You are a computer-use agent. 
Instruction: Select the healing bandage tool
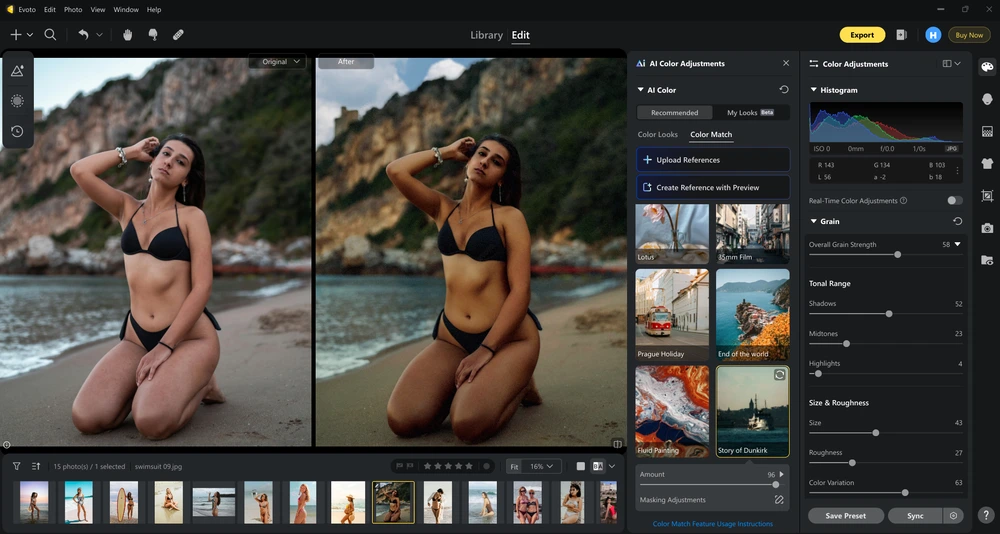click(x=179, y=35)
